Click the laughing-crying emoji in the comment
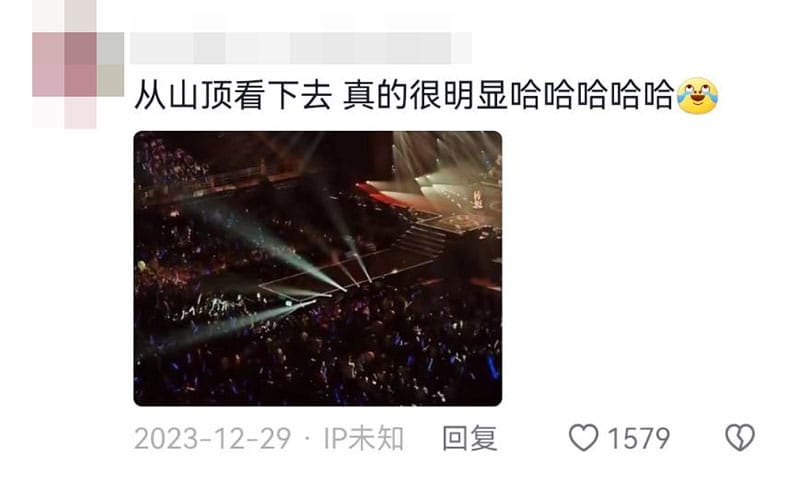This screenshot has width=800, height=479. (697, 95)
